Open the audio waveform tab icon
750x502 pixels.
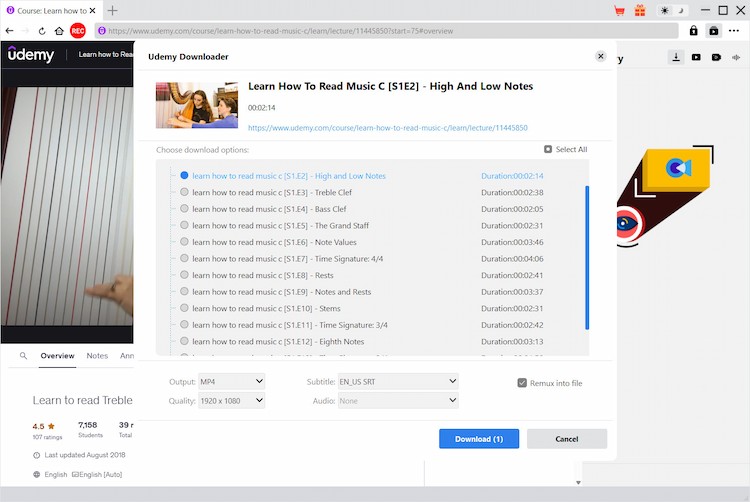click(x=736, y=57)
